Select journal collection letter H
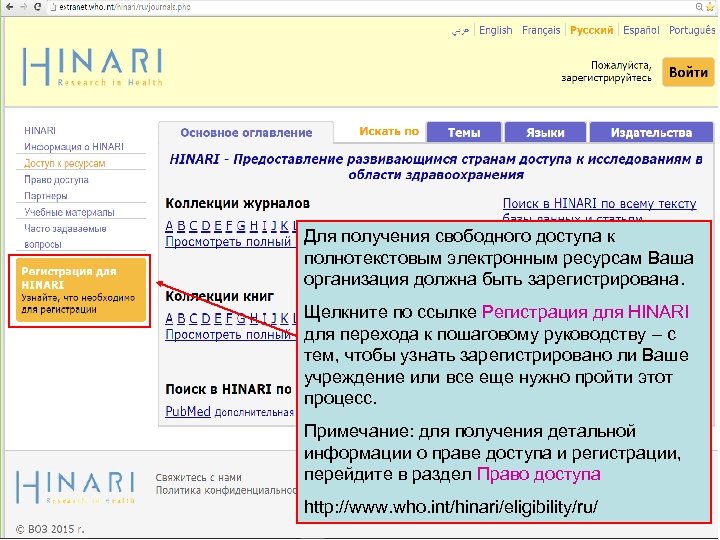This screenshot has width=720, height=540. [x=254, y=226]
